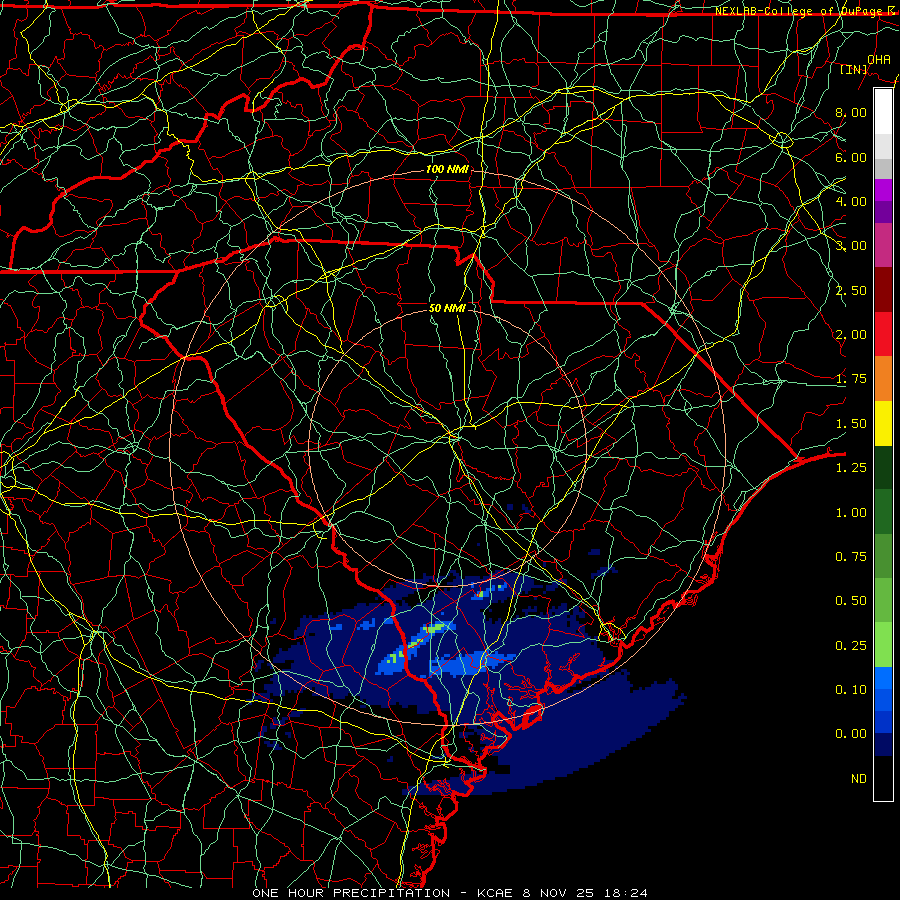Pick the green swatch beside the 0.75 label
Viewport: 900px width, 900px height.
[883, 556]
